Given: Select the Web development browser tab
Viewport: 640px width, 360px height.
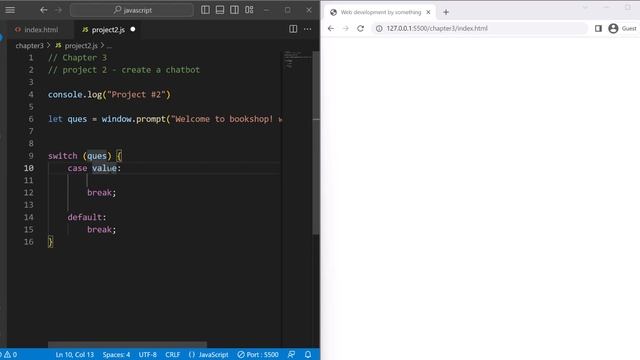Looking at the screenshot, I should [380, 12].
